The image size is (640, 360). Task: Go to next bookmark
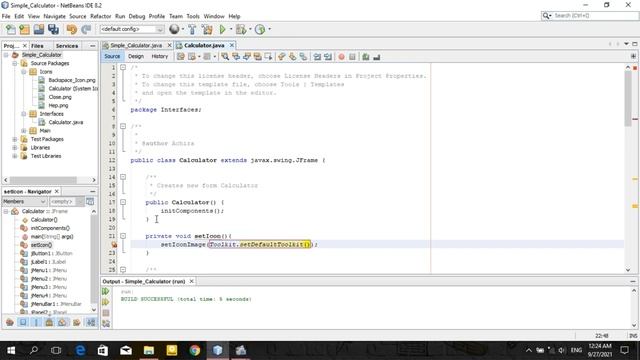292,57
